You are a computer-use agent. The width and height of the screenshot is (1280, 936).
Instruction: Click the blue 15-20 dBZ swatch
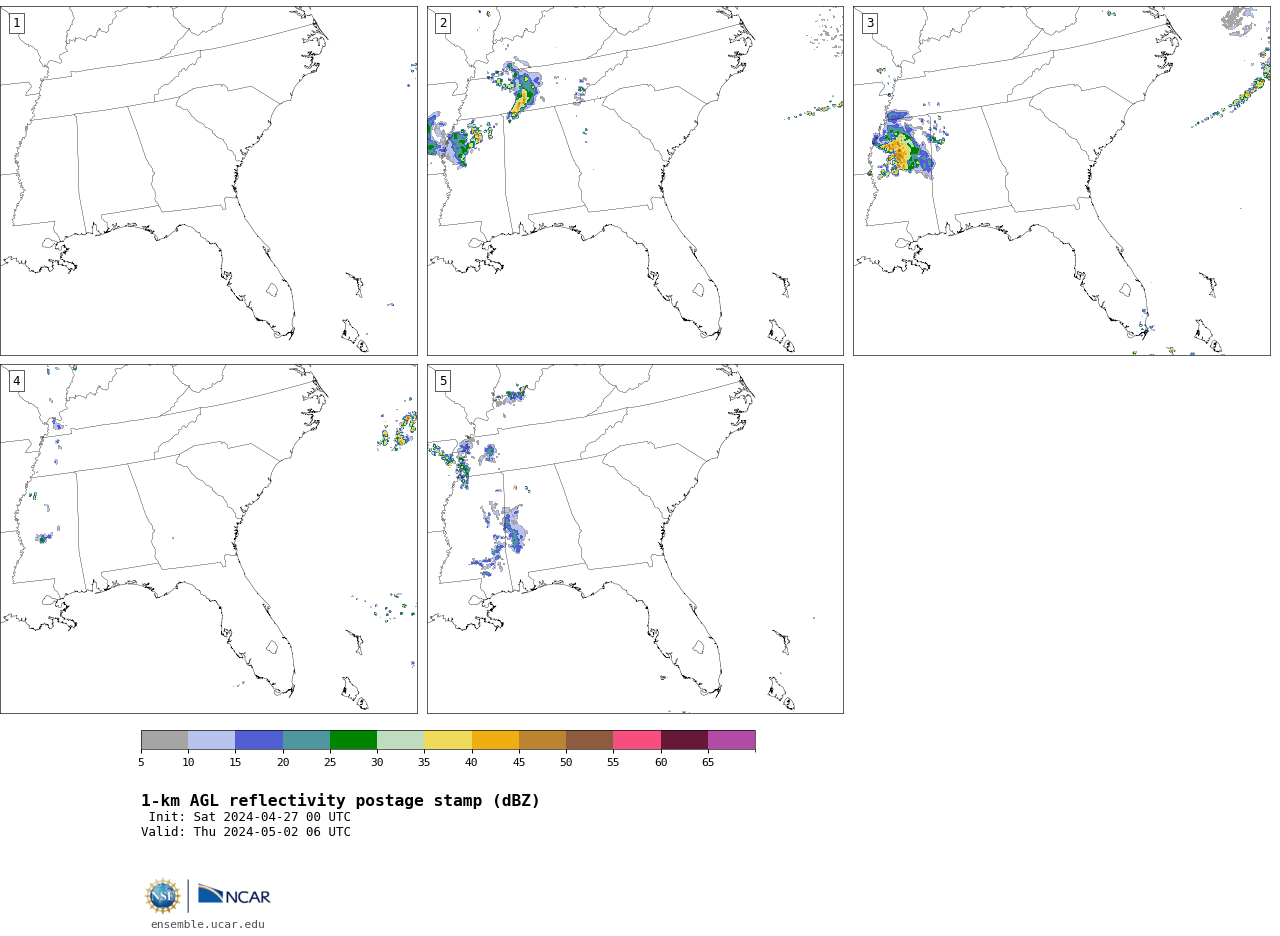[x=259, y=740]
